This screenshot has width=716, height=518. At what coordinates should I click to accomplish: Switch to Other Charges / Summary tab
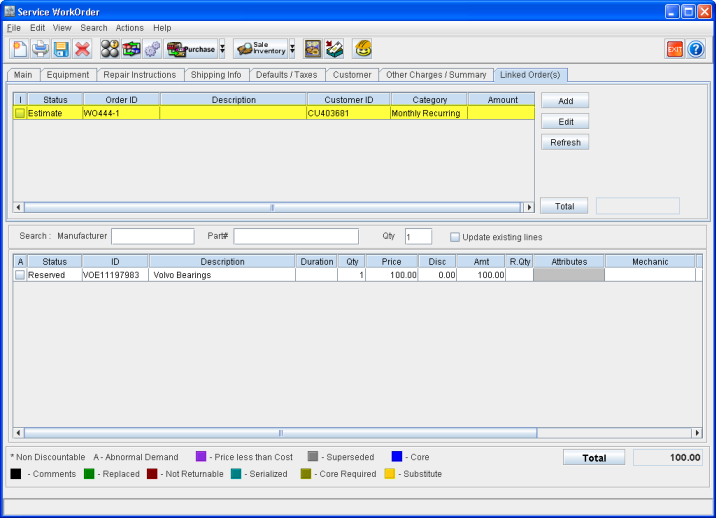pyautogui.click(x=436, y=75)
